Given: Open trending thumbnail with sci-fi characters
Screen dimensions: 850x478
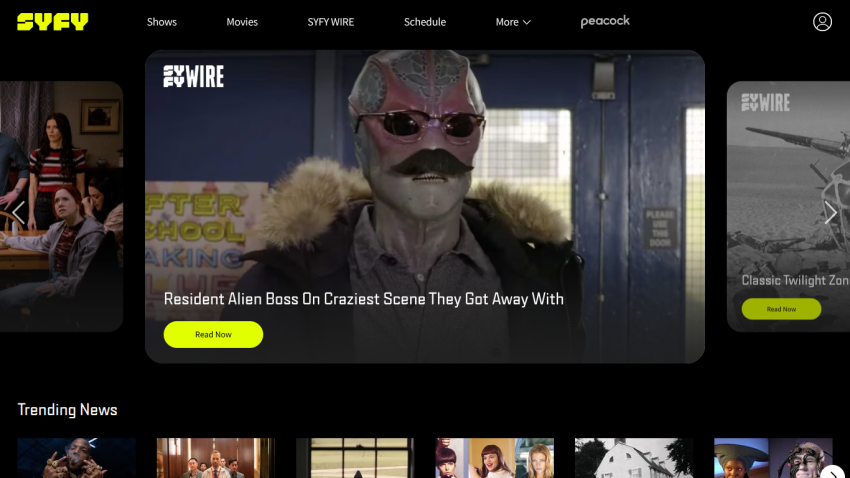Looking at the screenshot, I should [x=773, y=458].
